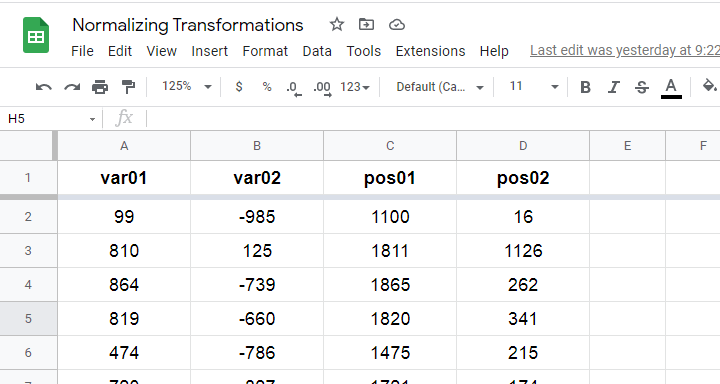Open the font size 11 dropdown

(534, 86)
